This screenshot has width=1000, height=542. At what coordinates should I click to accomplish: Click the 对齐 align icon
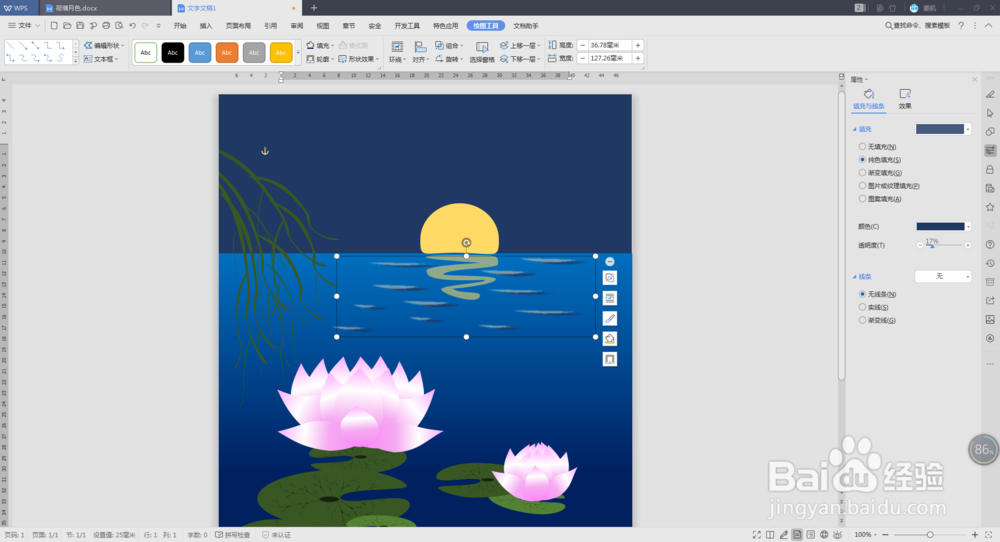pos(419,52)
